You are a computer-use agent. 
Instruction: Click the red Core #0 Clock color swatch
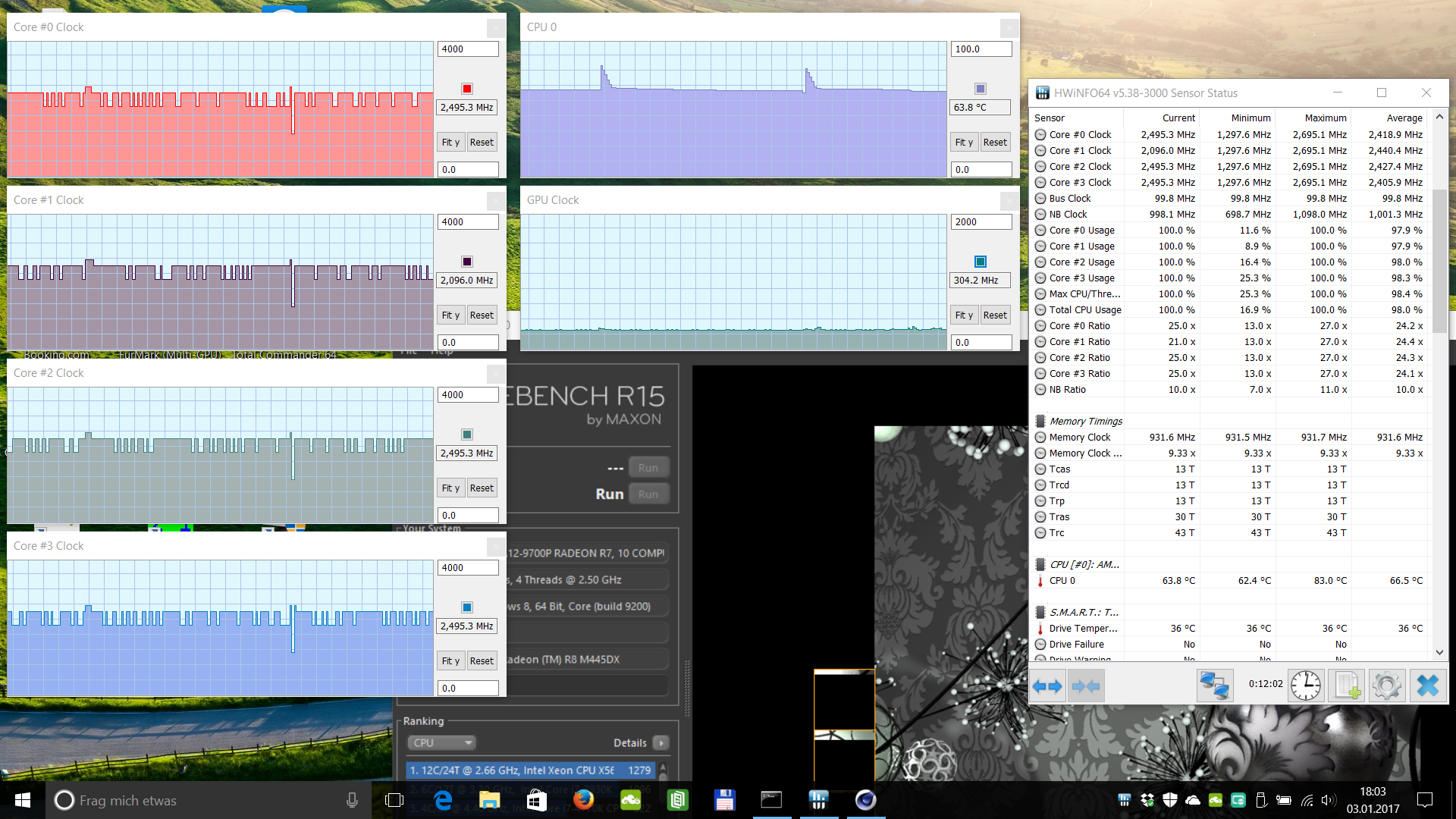(467, 89)
